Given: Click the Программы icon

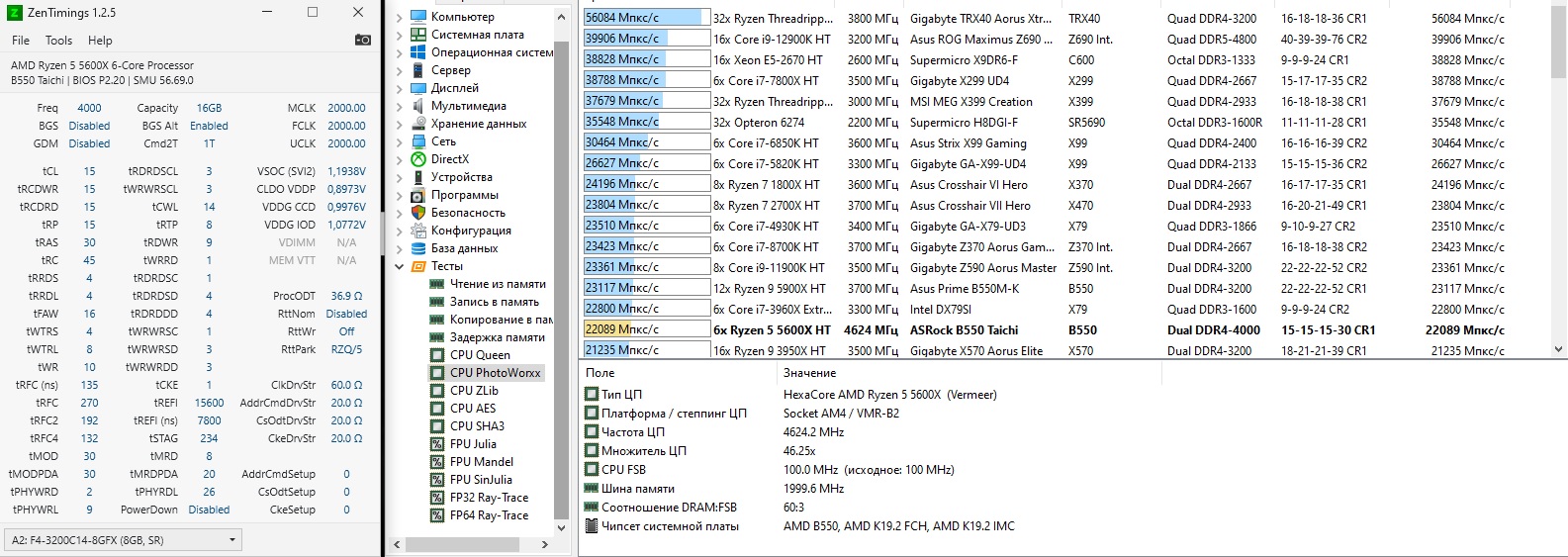Looking at the screenshot, I should 418,195.
